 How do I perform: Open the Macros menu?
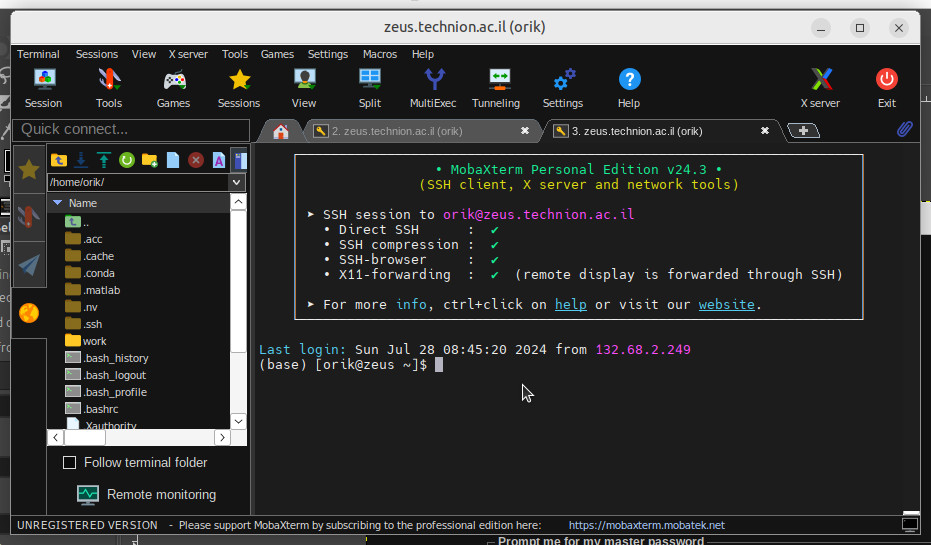click(x=380, y=54)
